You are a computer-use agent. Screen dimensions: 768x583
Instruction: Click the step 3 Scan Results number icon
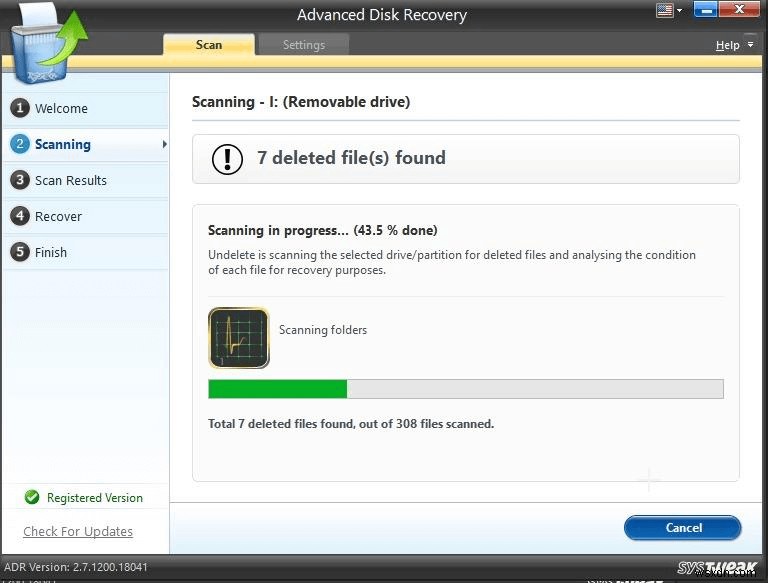click(x=20, y=180)
